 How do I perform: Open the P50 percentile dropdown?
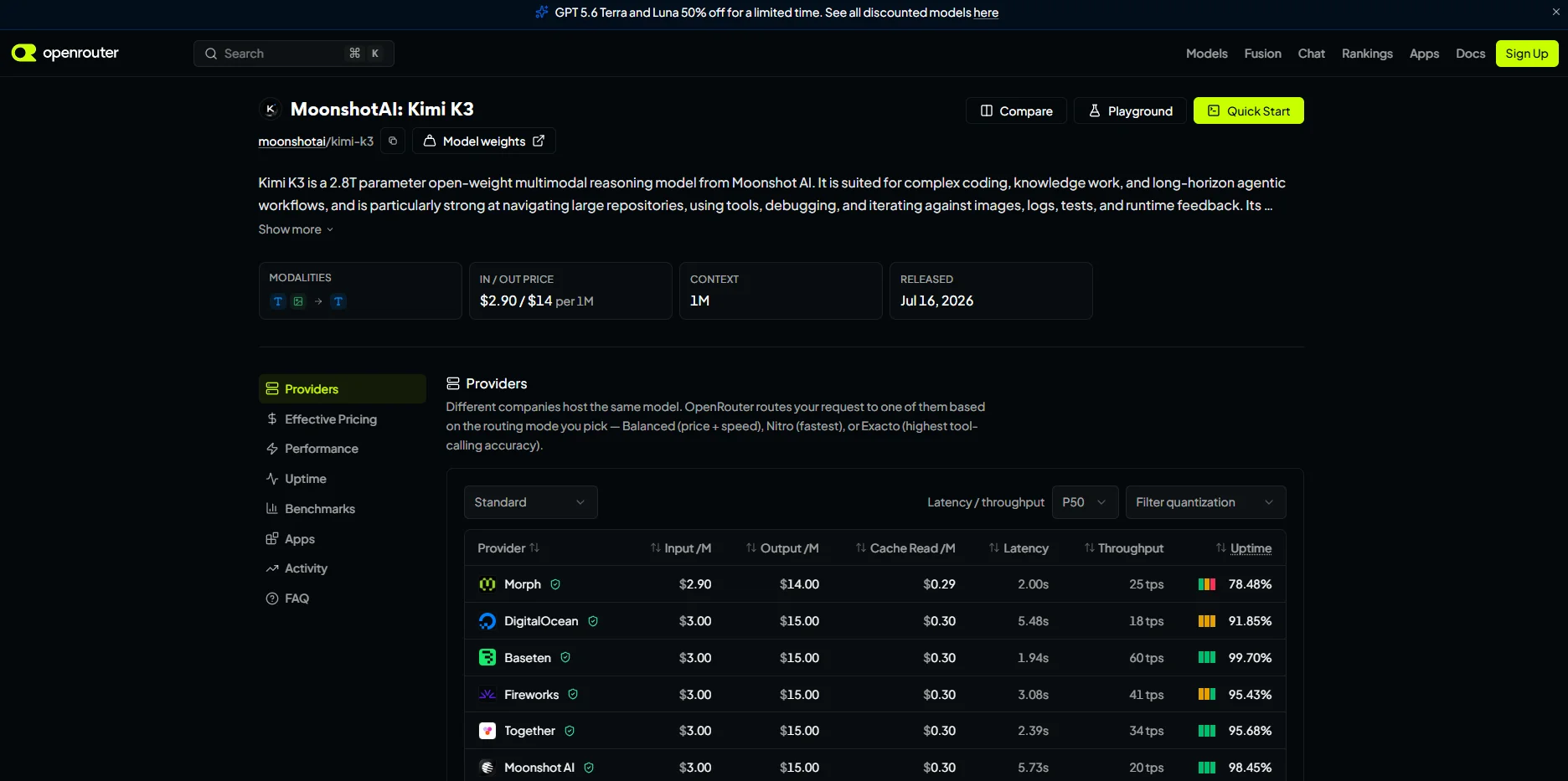click(1085, 502)
